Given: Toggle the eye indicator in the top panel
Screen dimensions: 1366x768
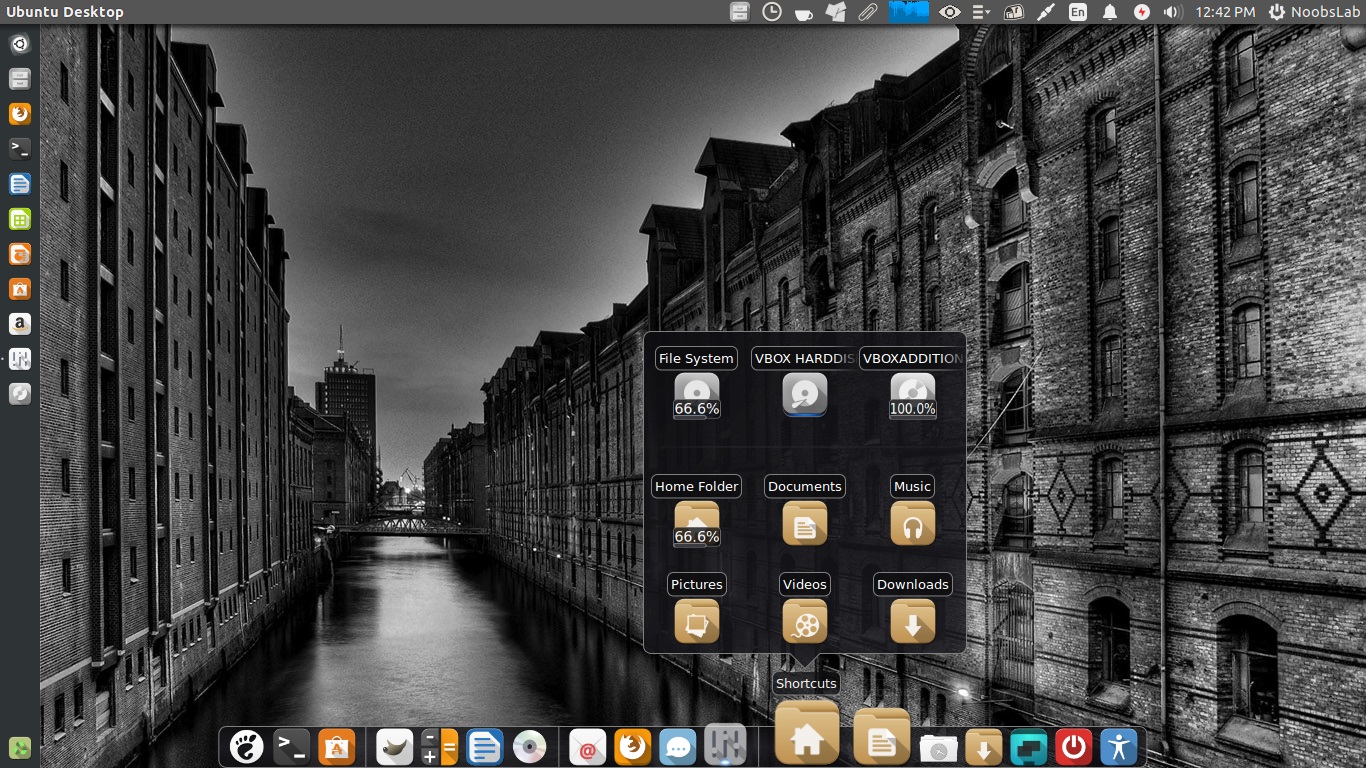Looking at the screenshot, I should [x=949, y=12].
